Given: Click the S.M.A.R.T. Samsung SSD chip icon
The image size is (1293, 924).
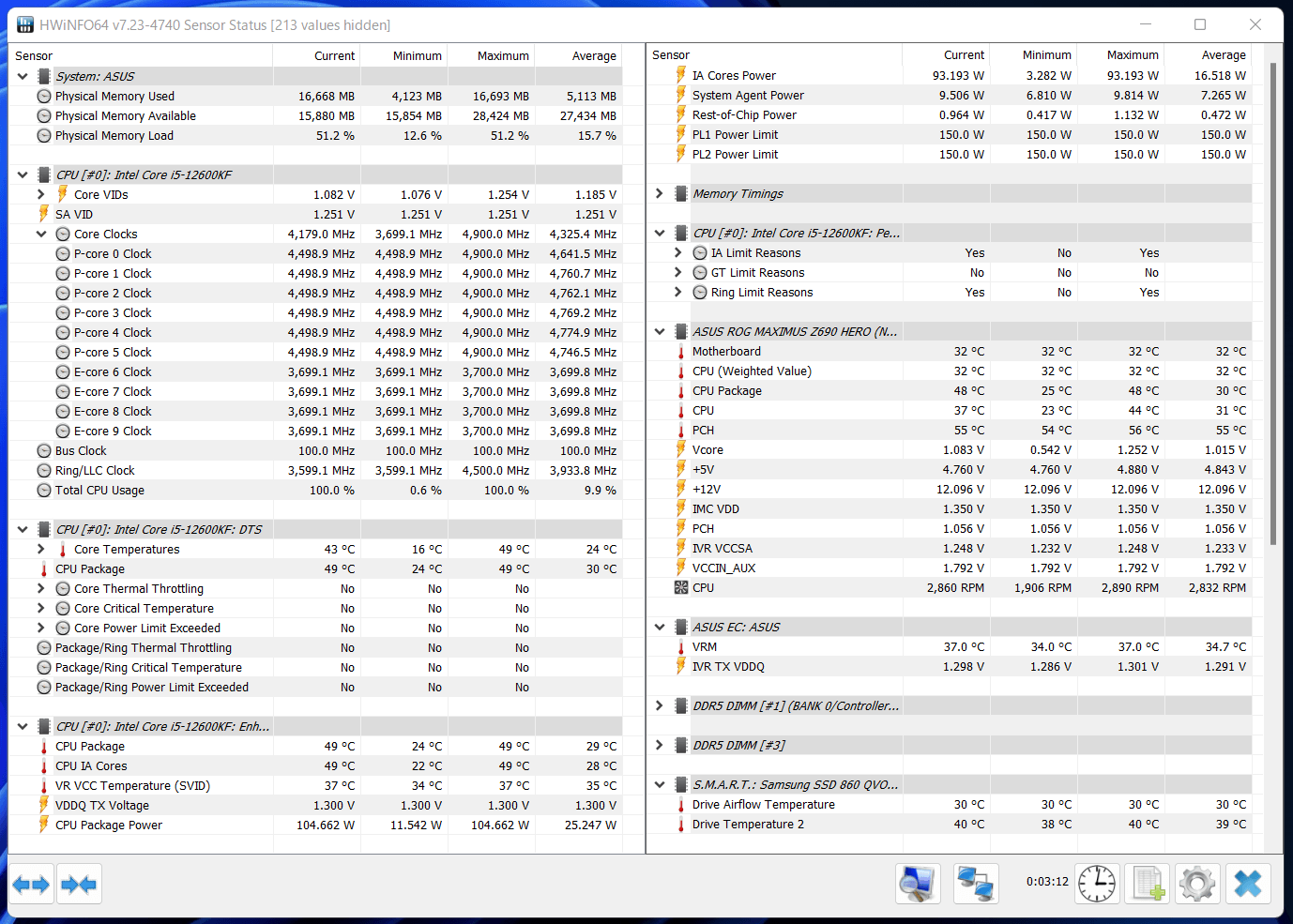Looking at the screenshot, I should 681,785.
